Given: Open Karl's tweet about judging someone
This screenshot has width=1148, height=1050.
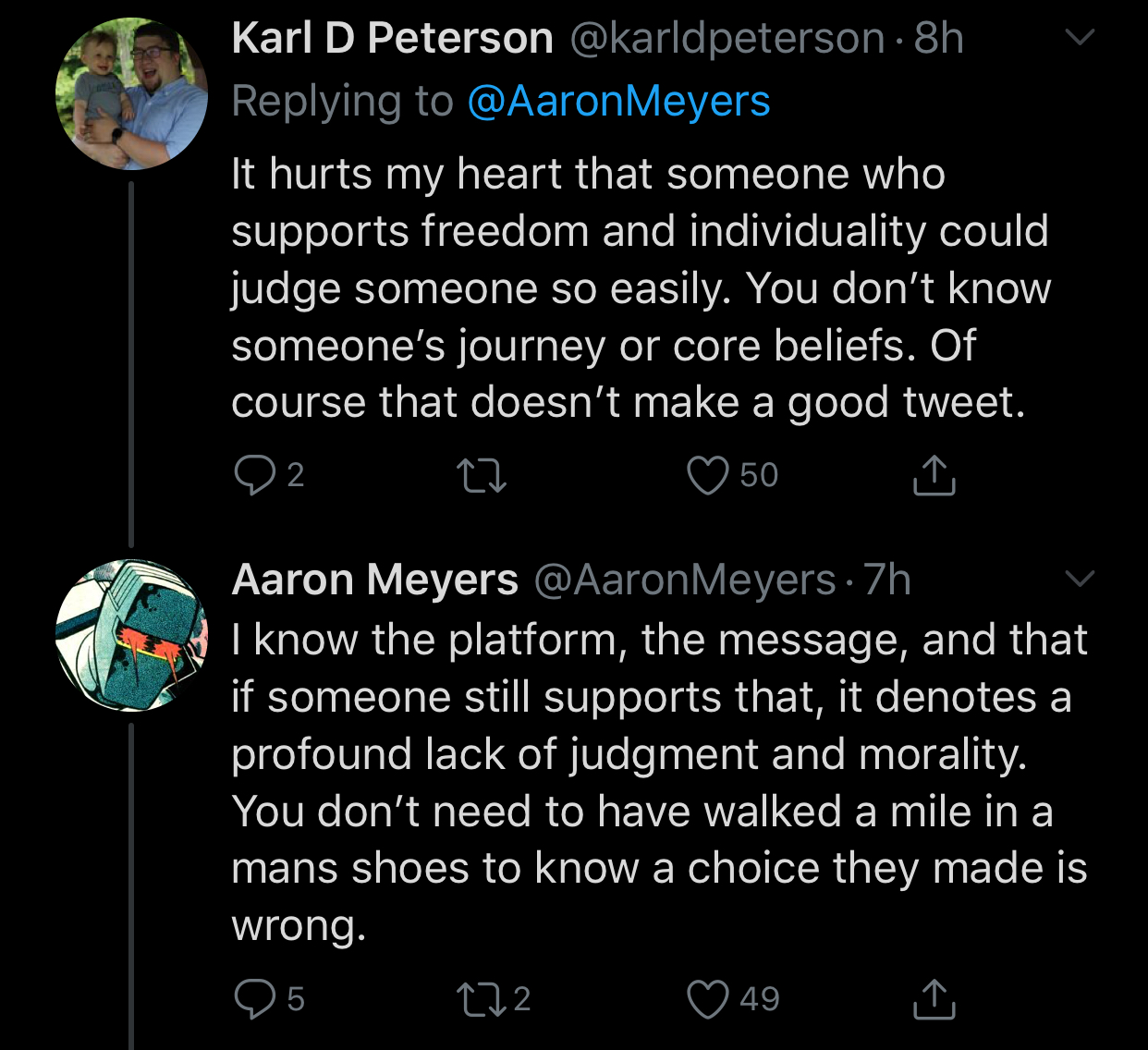Looking at the screenshot, I should tap(641, 288).
